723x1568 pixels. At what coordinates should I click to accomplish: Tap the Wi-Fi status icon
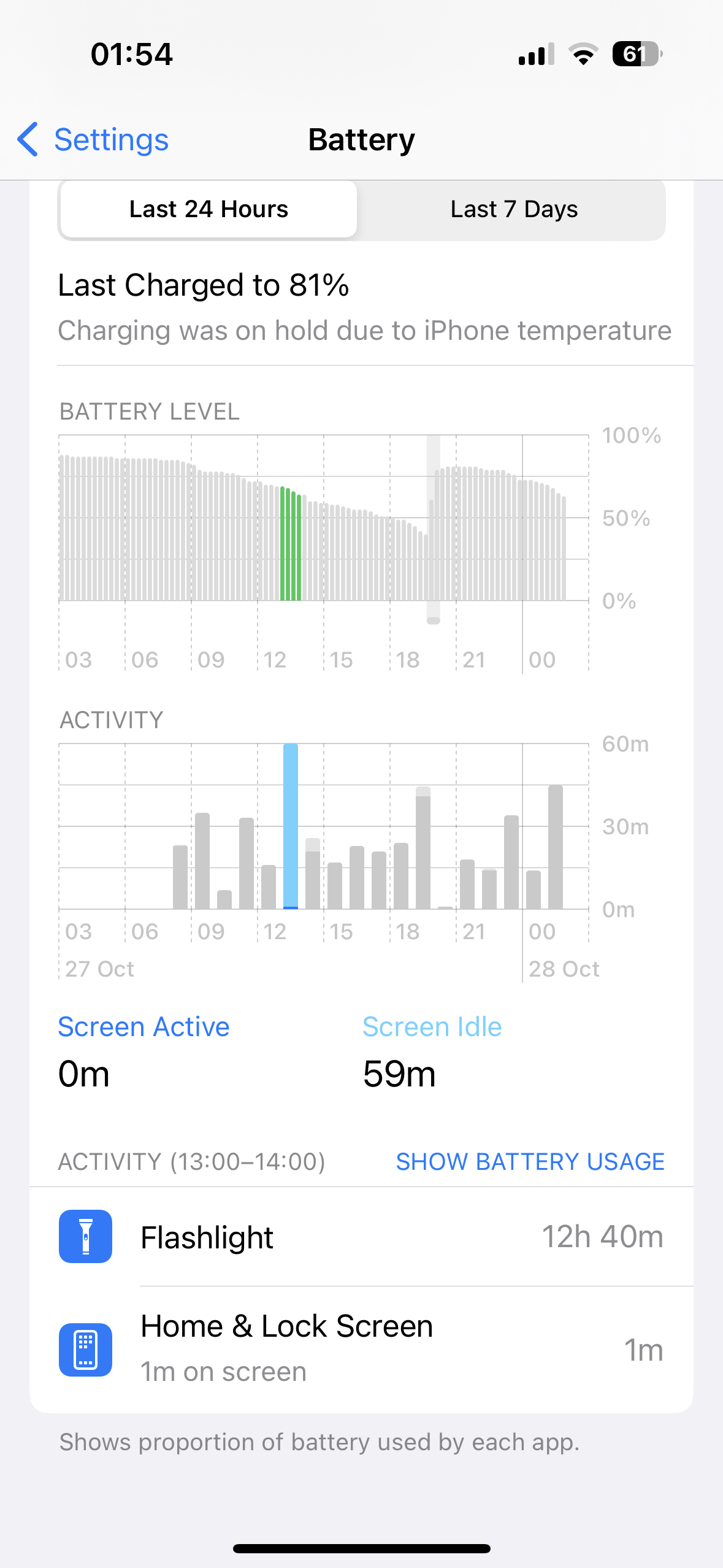click(x=583, y=55)
